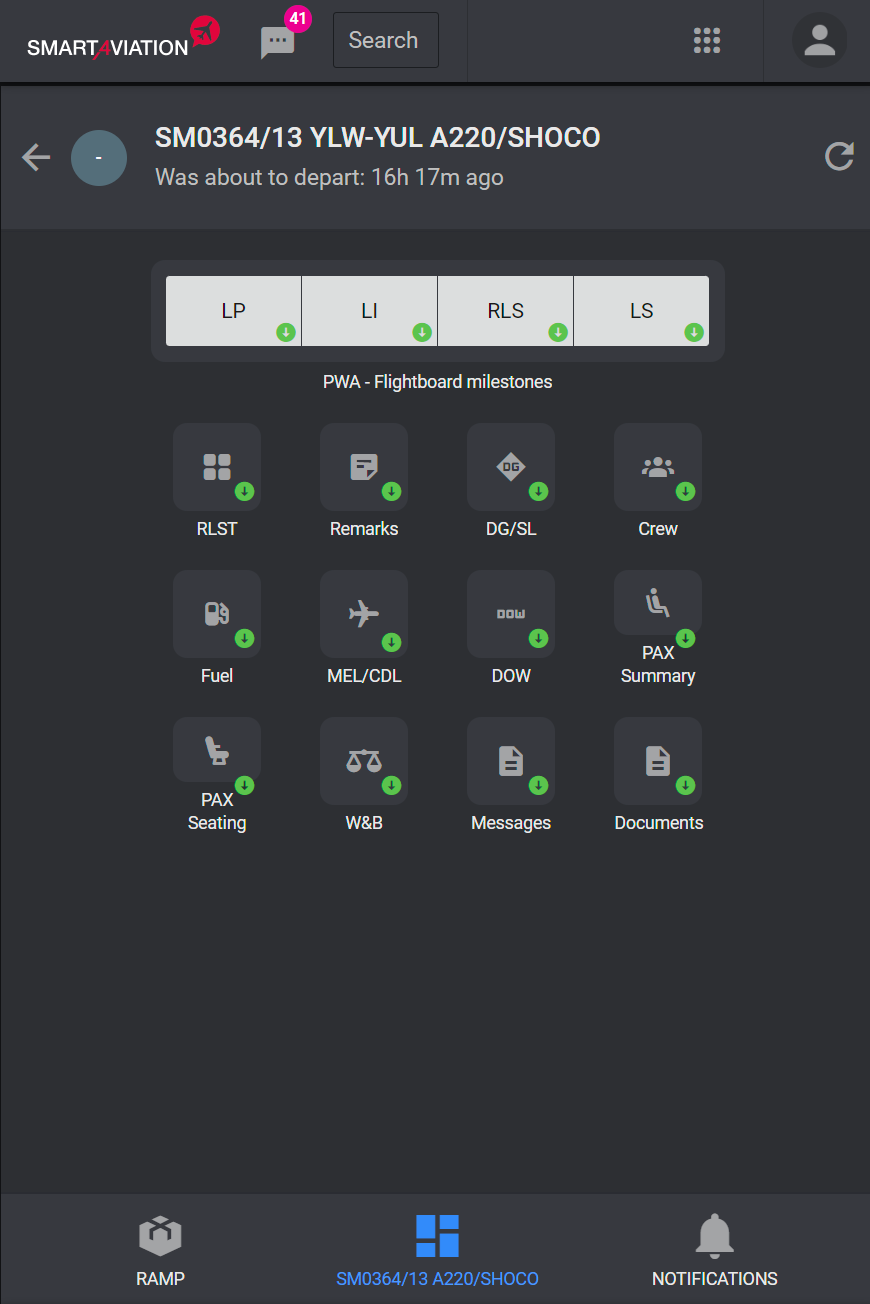Open the Fuel tile
This screenshot has height=1304, width=870.
click(217, 614)
